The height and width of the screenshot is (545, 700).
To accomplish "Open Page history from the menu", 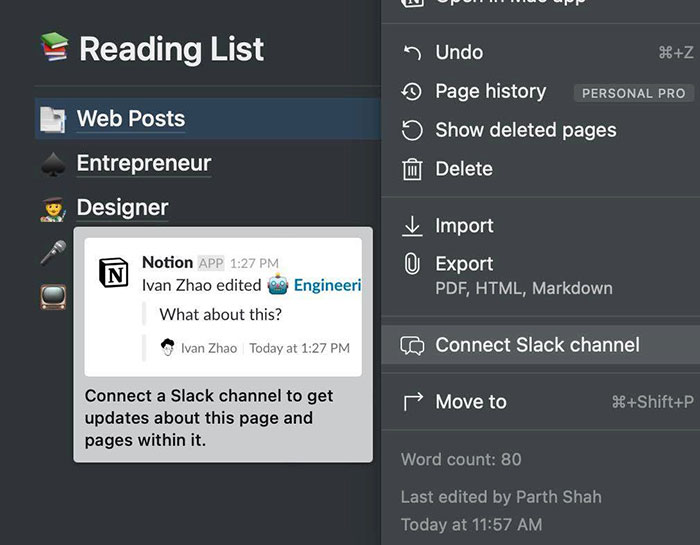I will point(490,92).
